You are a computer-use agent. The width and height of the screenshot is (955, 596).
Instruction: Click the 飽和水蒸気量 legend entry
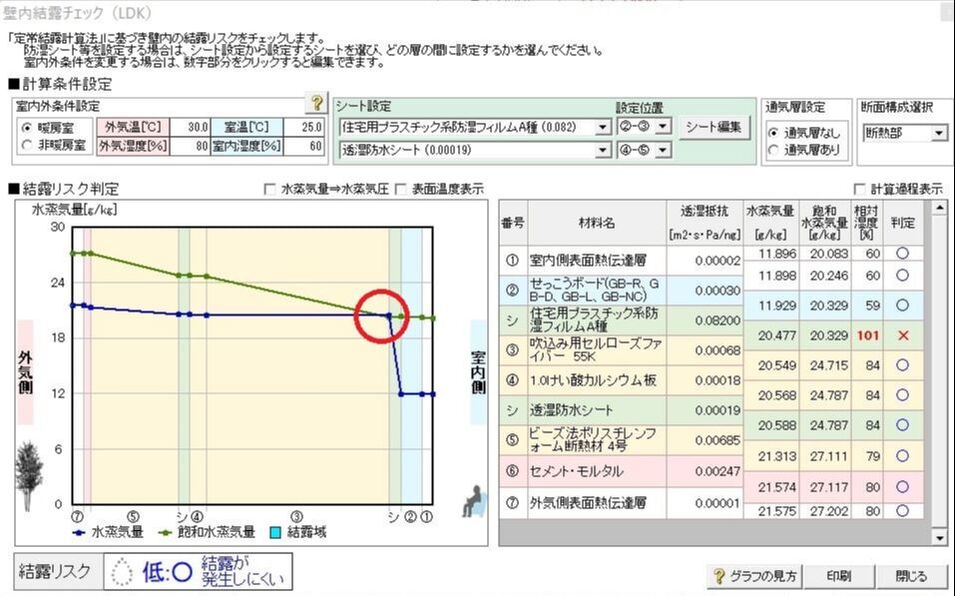[x=206, y=532]
